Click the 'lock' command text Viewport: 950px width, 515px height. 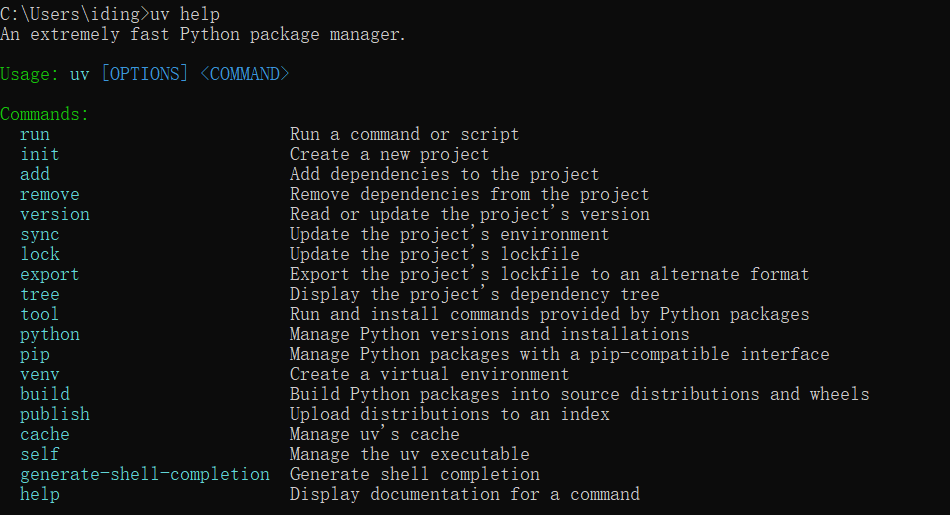tap(40, 254)
